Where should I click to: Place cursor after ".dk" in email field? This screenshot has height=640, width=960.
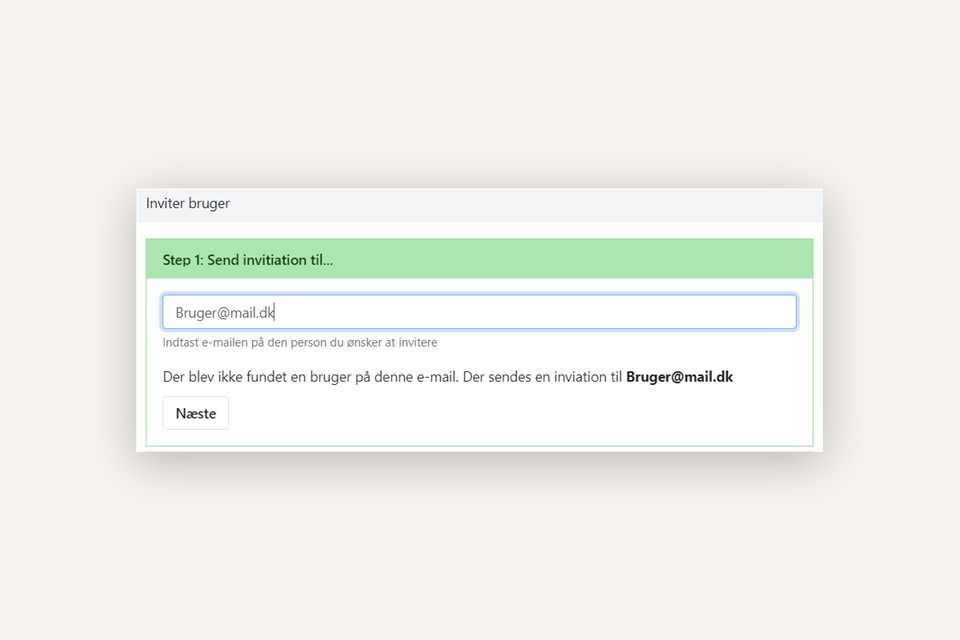[x=275, y=313]
